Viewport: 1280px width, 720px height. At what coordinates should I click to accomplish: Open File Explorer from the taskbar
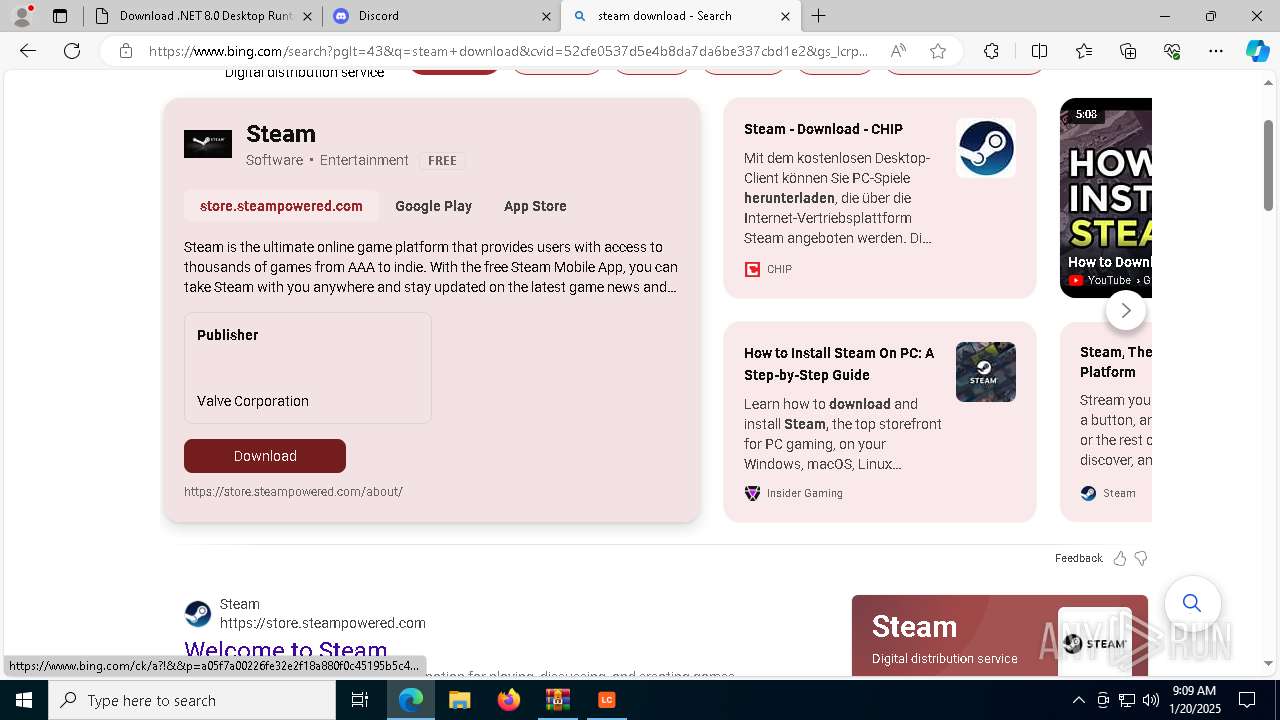click(x=459, y=700)
